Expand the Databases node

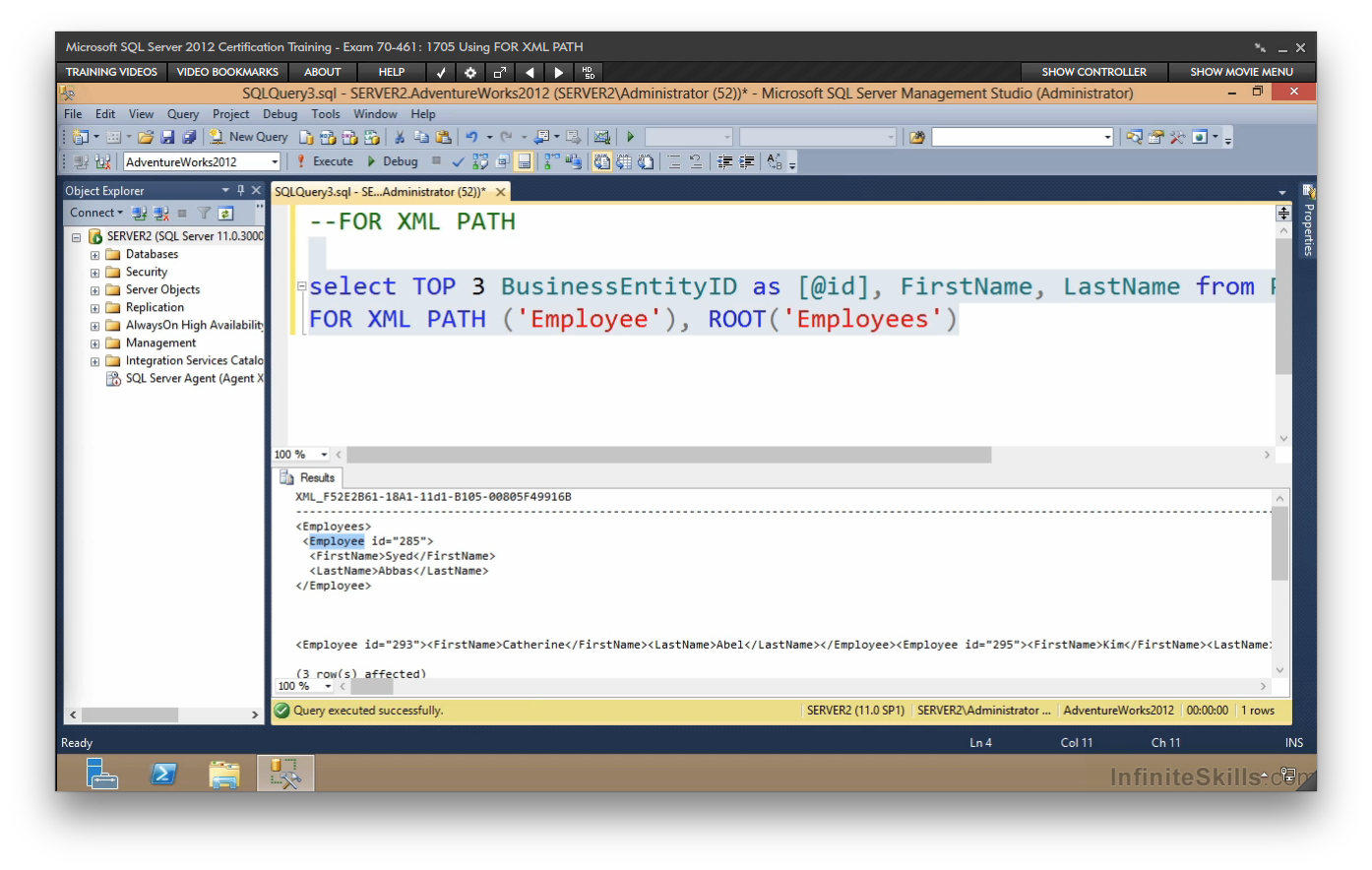94,255
